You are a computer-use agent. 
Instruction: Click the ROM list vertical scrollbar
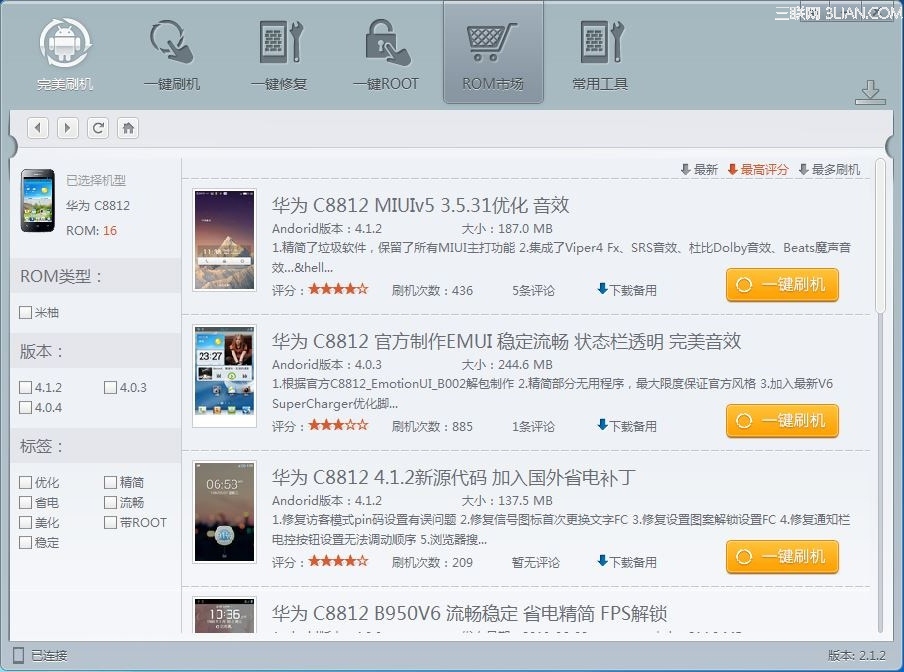[880, 236]
